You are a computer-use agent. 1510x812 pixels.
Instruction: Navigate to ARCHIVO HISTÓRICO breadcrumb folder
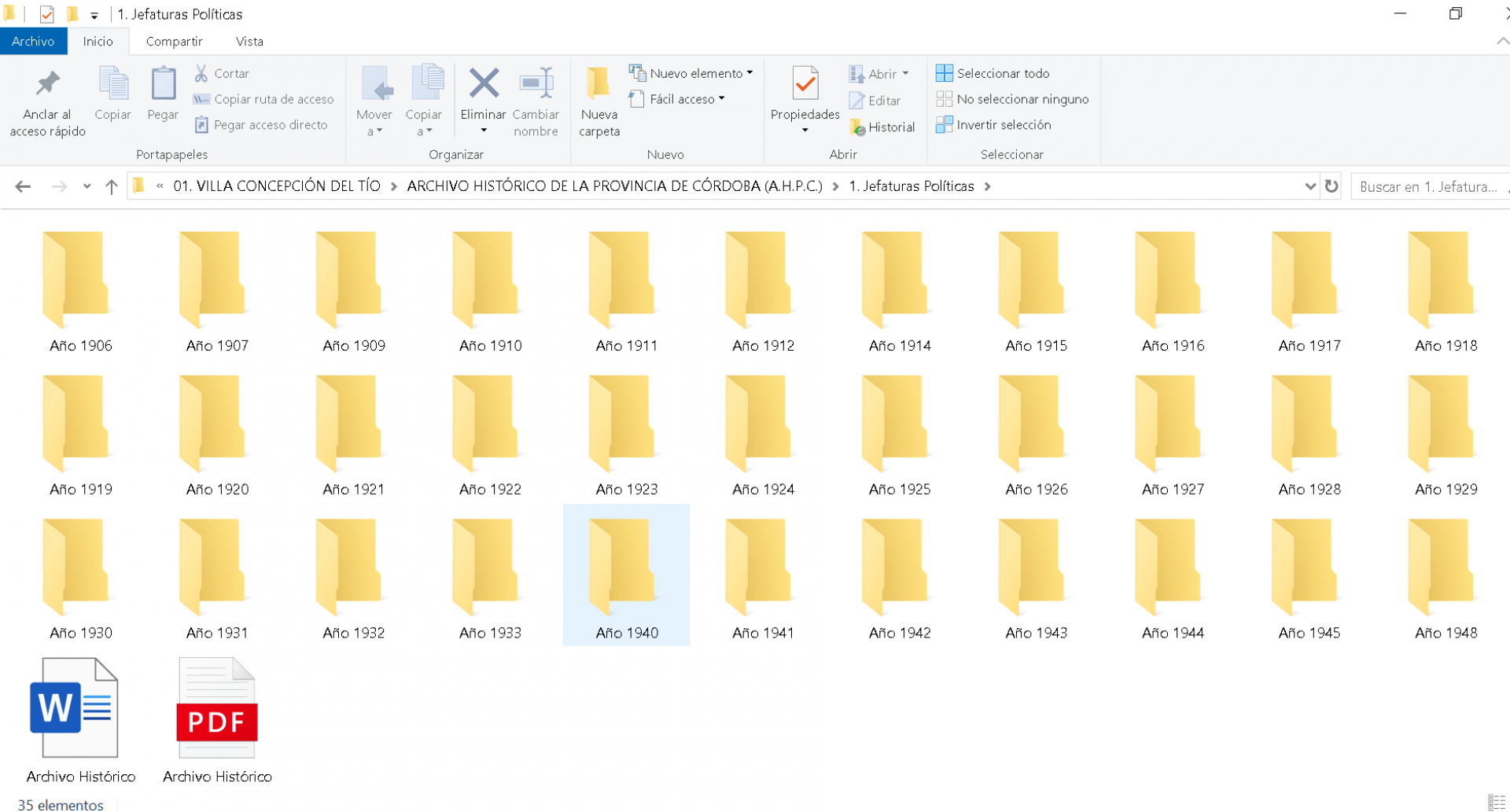[x=614, y=186]
